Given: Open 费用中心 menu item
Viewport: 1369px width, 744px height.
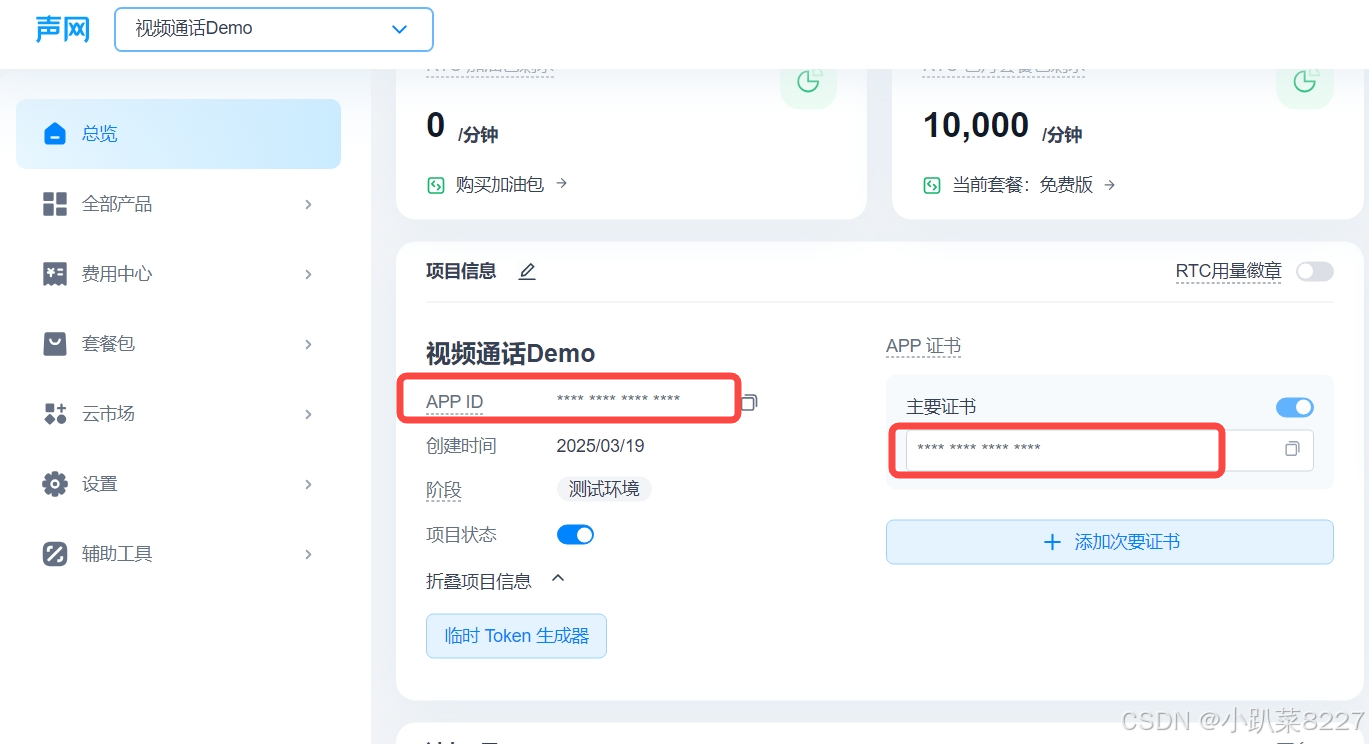Looking at the screenshot, I should (x=178, y=274).
